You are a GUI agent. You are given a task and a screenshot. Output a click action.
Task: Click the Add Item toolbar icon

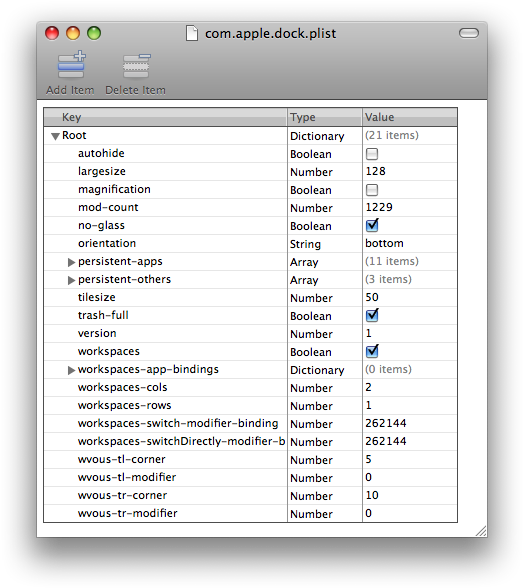tap(71, 64)
